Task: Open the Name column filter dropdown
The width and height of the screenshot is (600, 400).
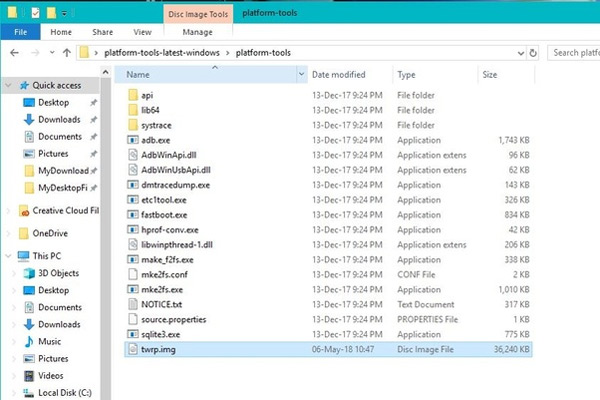Action: tap(302, 74)
